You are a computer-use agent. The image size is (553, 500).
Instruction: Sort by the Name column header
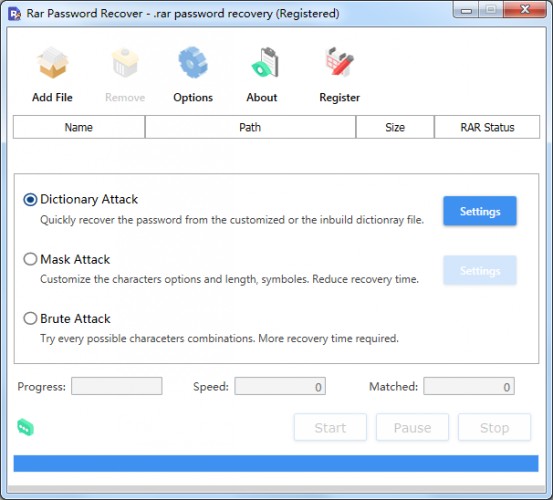click(x=79, y=127)
